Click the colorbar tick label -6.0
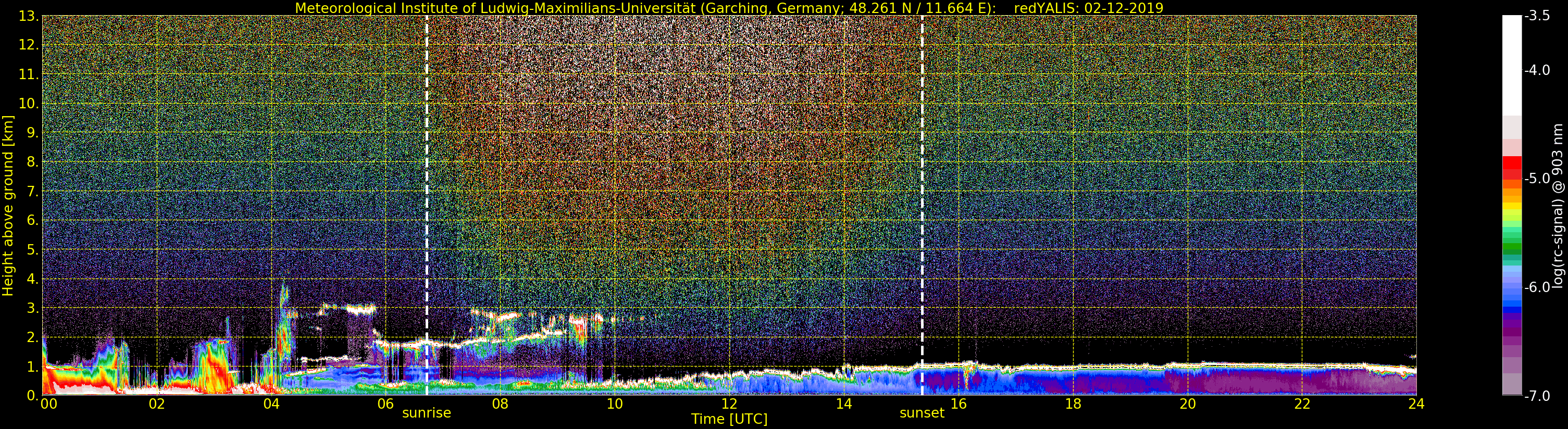This screenshot has height=429, width=1568. (1537, 287)
